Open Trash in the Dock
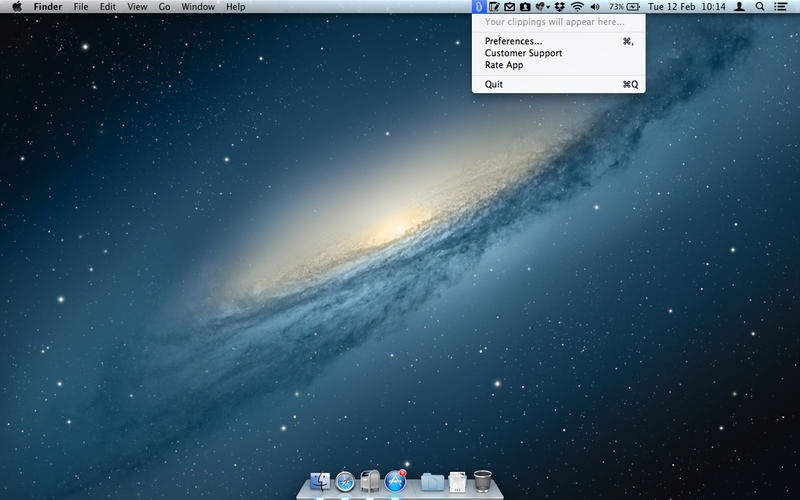The width and height of the screenshot is (800, 500). [x=482, y=481]
